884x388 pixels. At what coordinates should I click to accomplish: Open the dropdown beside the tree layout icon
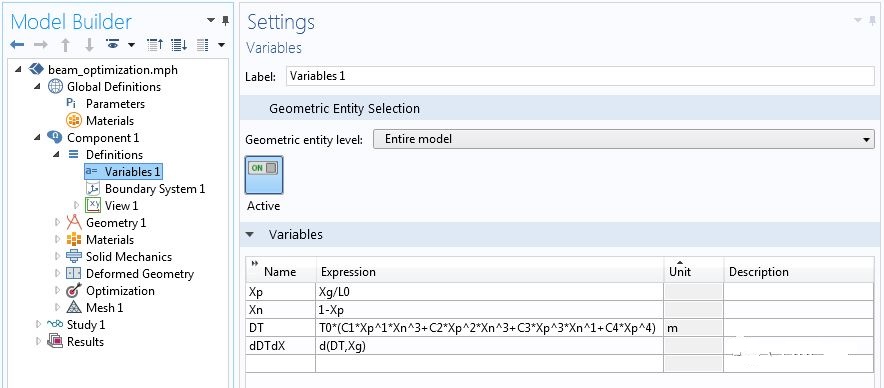pos(221,45)
